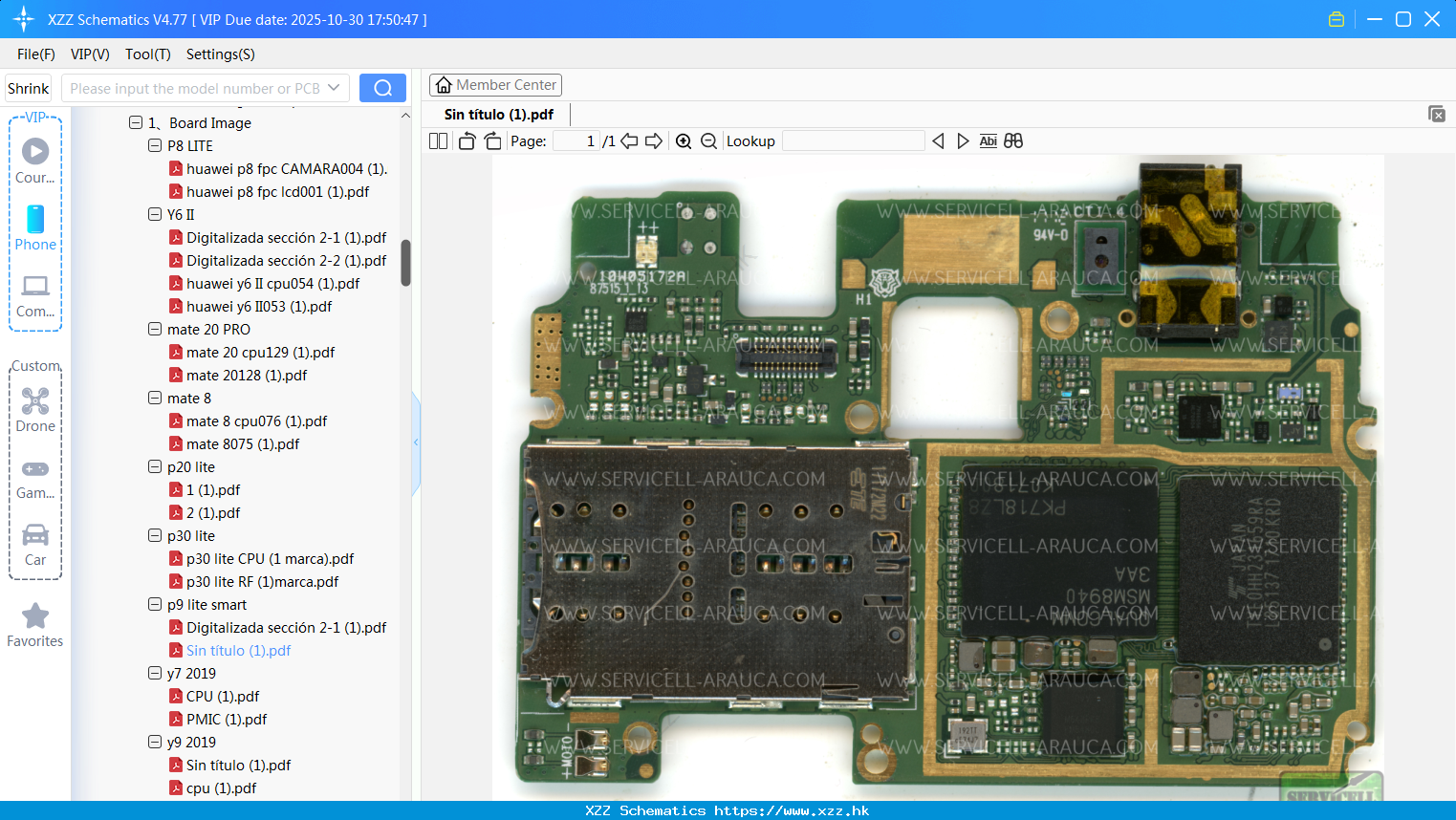Collapse the p9 lite smart folder
The width and height of the screenshot is (1456, 820).
(x=155, y=604)
